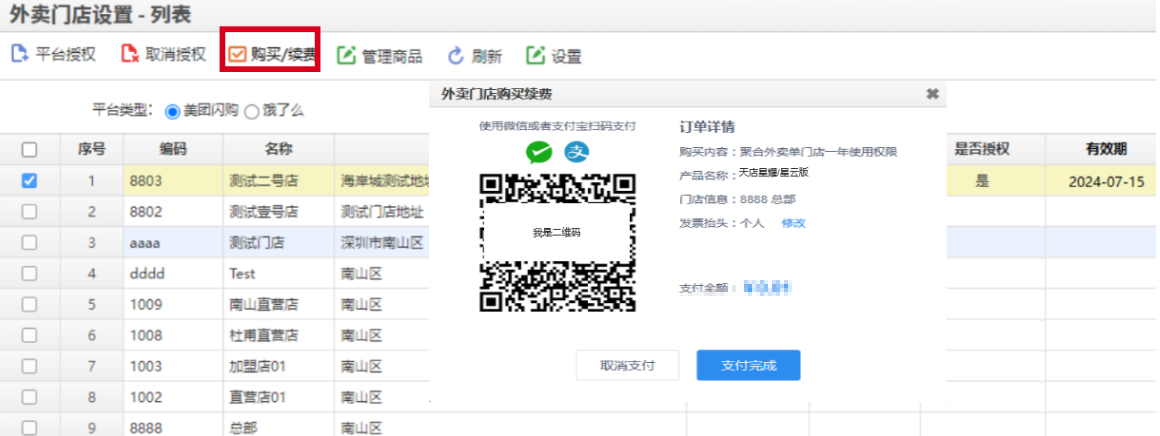Uncheck the 测试二号店 row checkbox

[x=30, y=181]
